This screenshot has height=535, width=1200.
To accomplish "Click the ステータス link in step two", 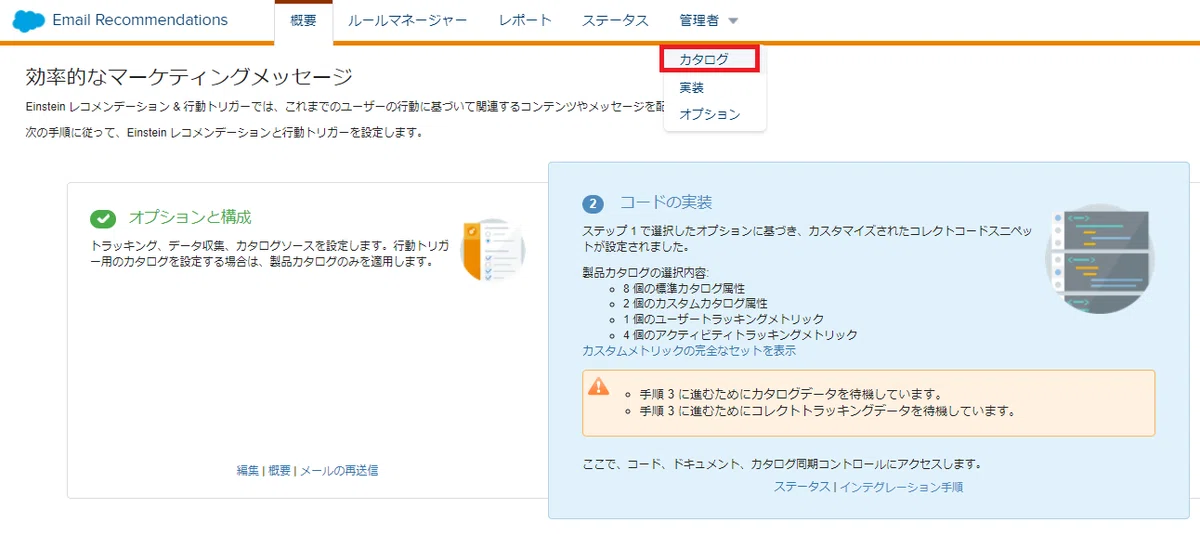I will point(802,487).
